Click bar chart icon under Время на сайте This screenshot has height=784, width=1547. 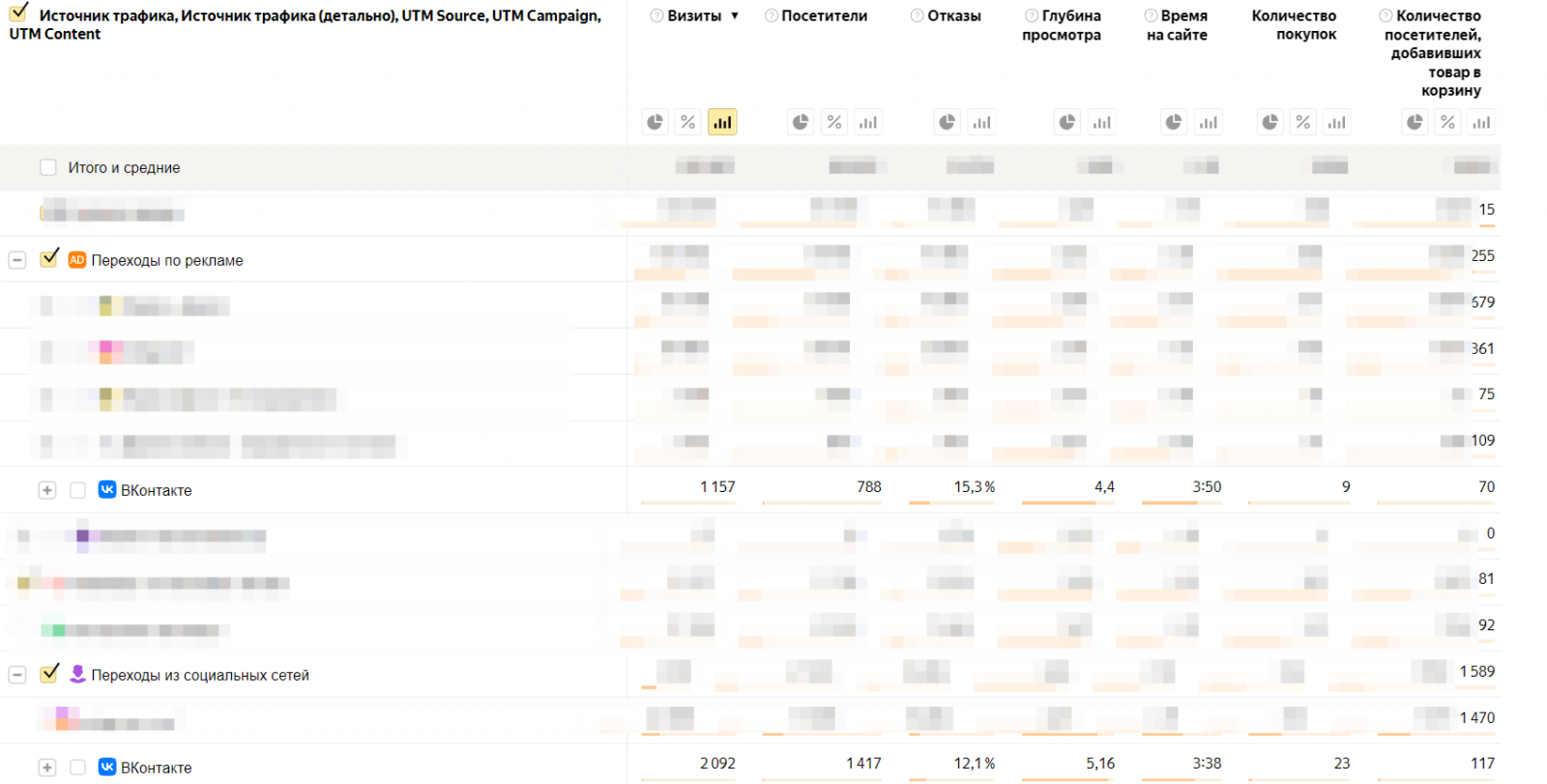click(x=1208, y=122)
